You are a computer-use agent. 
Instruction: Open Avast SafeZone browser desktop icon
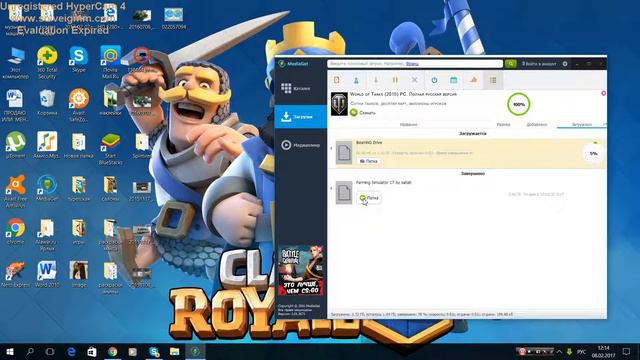point(79,105)
